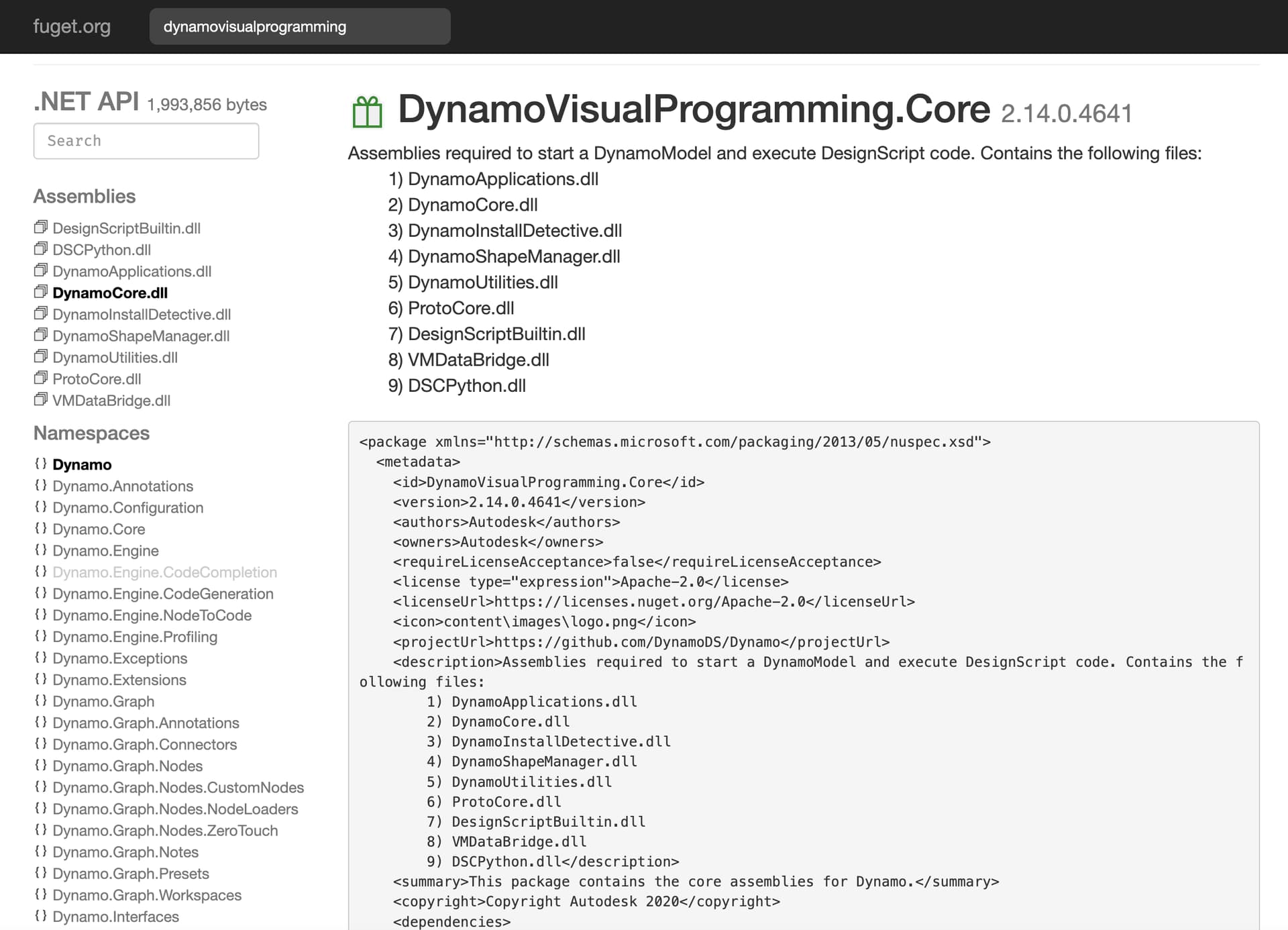The width and height of the screenshot is (1288, 930).
Task: Click the braces icon beside Dynamo.Graph.Nodes
Action: tap(41, 766)
